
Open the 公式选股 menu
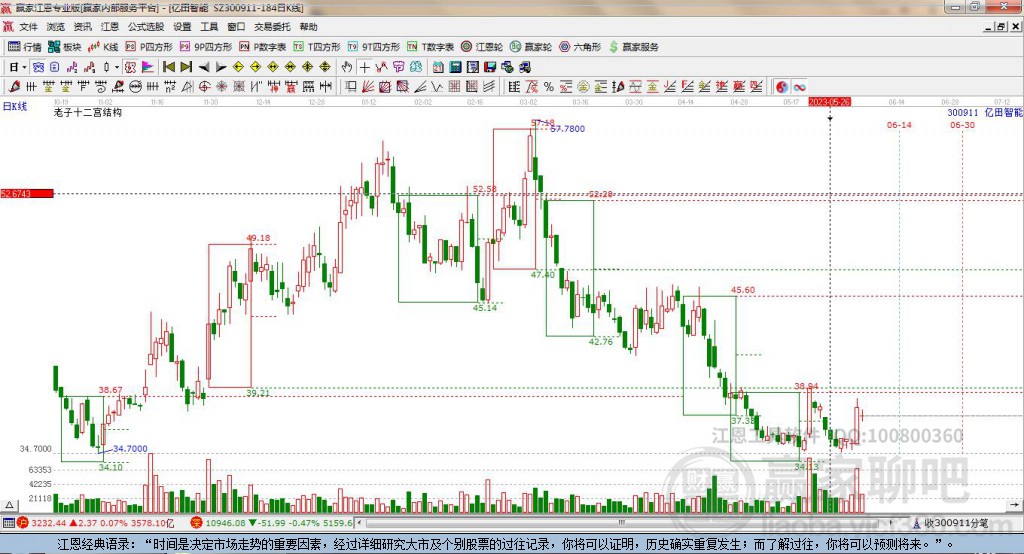click(146, 27)
